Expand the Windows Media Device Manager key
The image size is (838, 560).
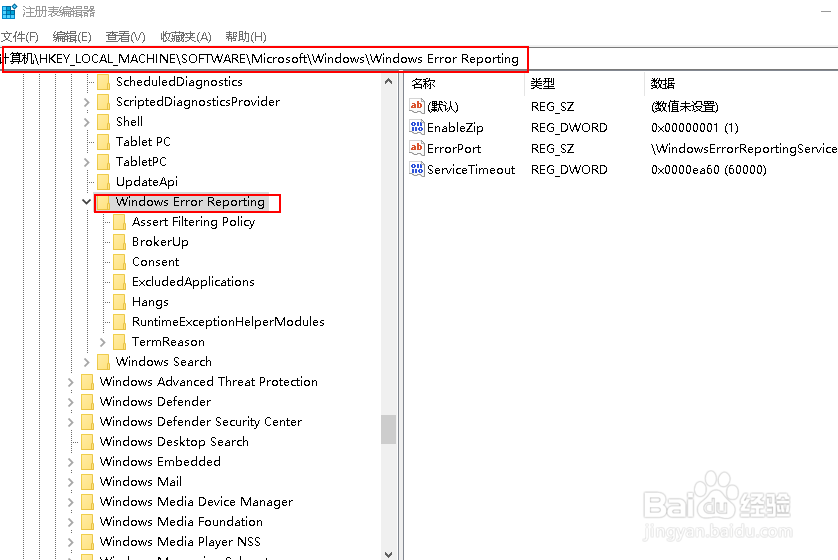71,502
